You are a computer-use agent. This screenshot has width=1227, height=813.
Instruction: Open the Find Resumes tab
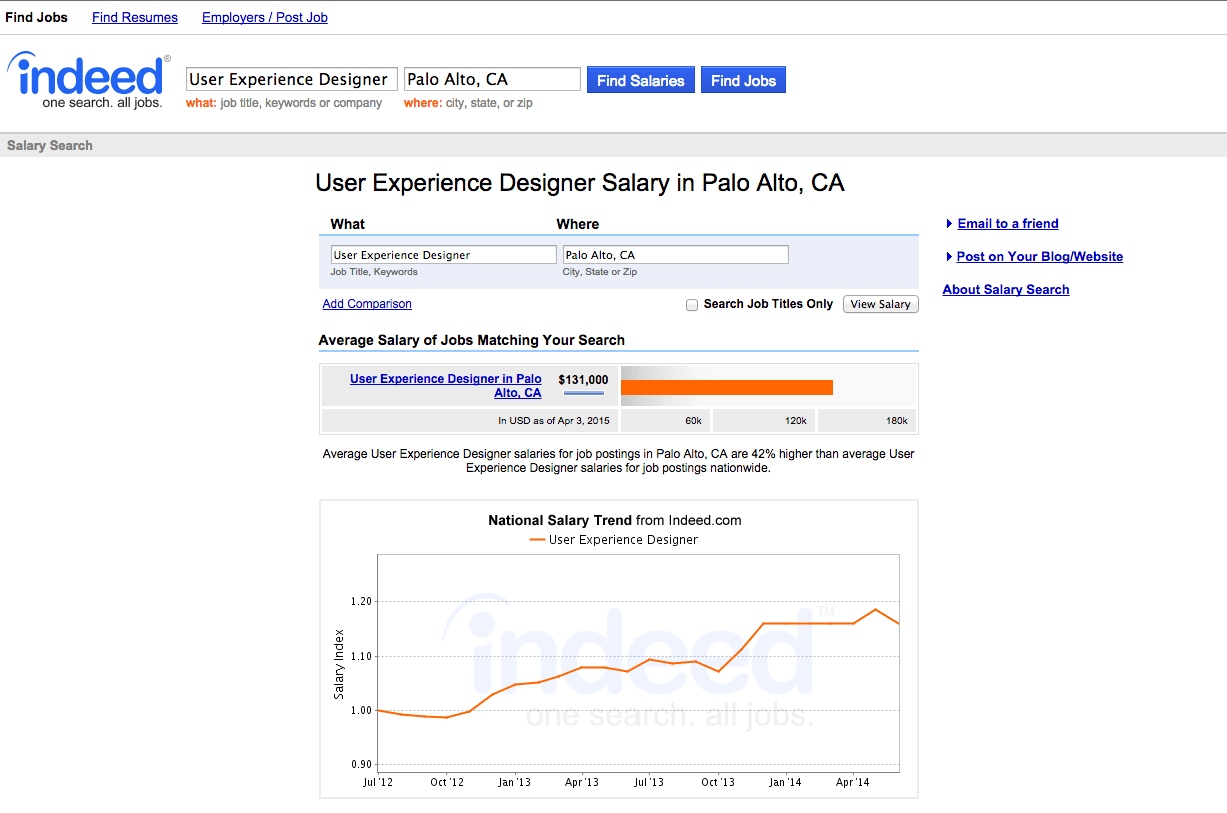[x=135, y=17]
